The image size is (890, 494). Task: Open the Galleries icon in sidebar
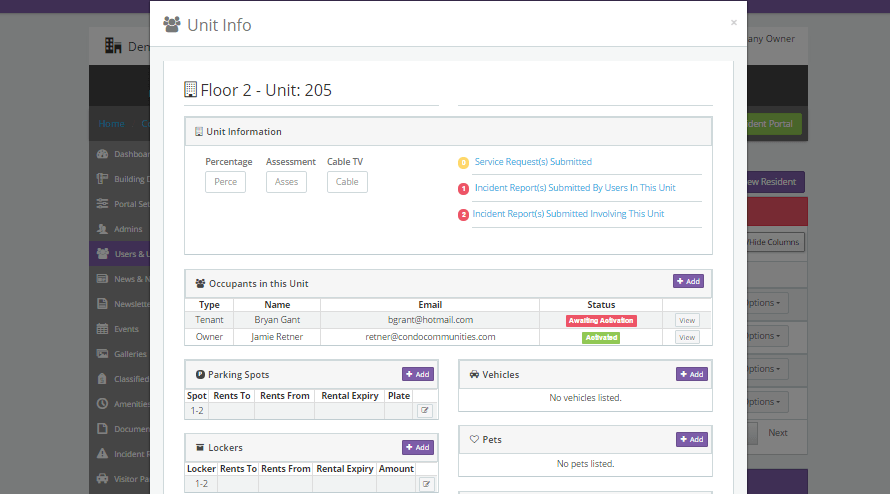pyautogui.click(x=102, y=354)
